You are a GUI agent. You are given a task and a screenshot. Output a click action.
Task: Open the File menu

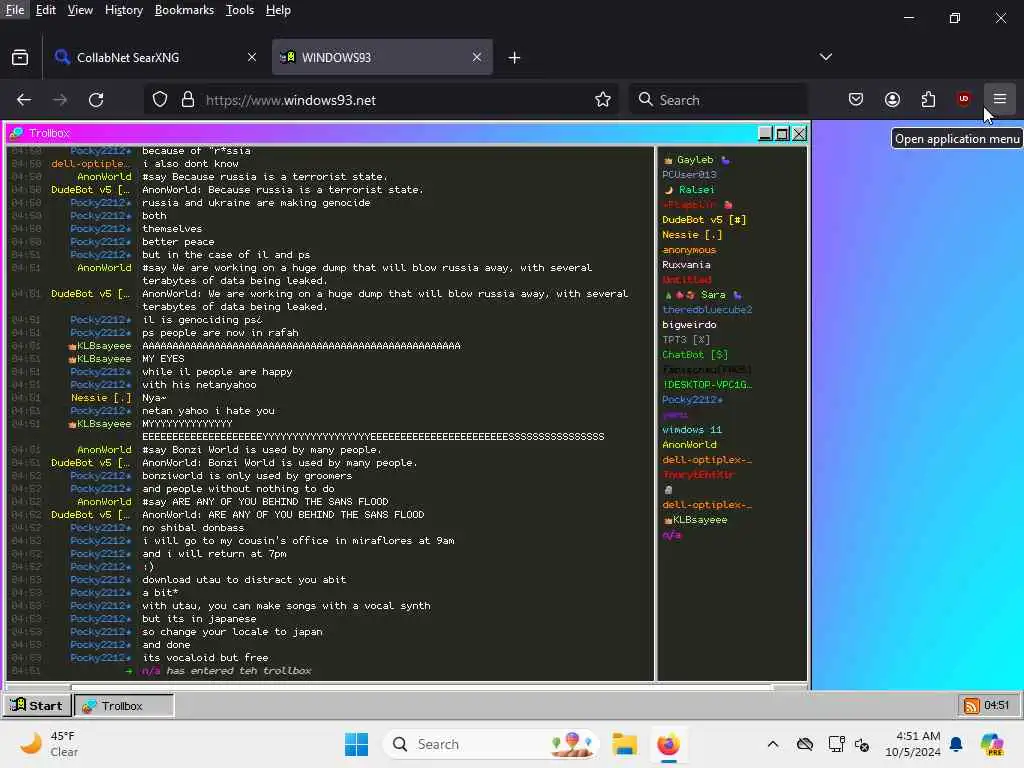tap(14, 10)
